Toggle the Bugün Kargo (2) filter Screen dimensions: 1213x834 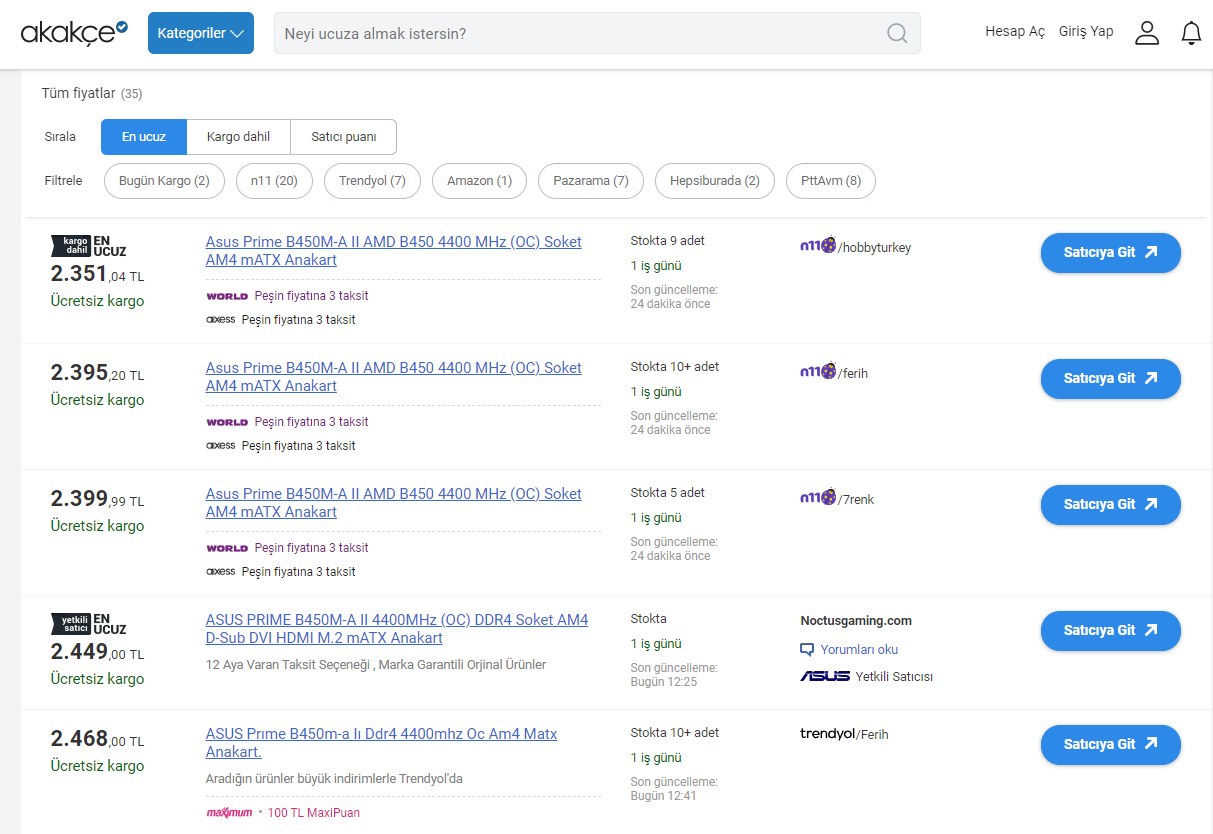[164, 181]
